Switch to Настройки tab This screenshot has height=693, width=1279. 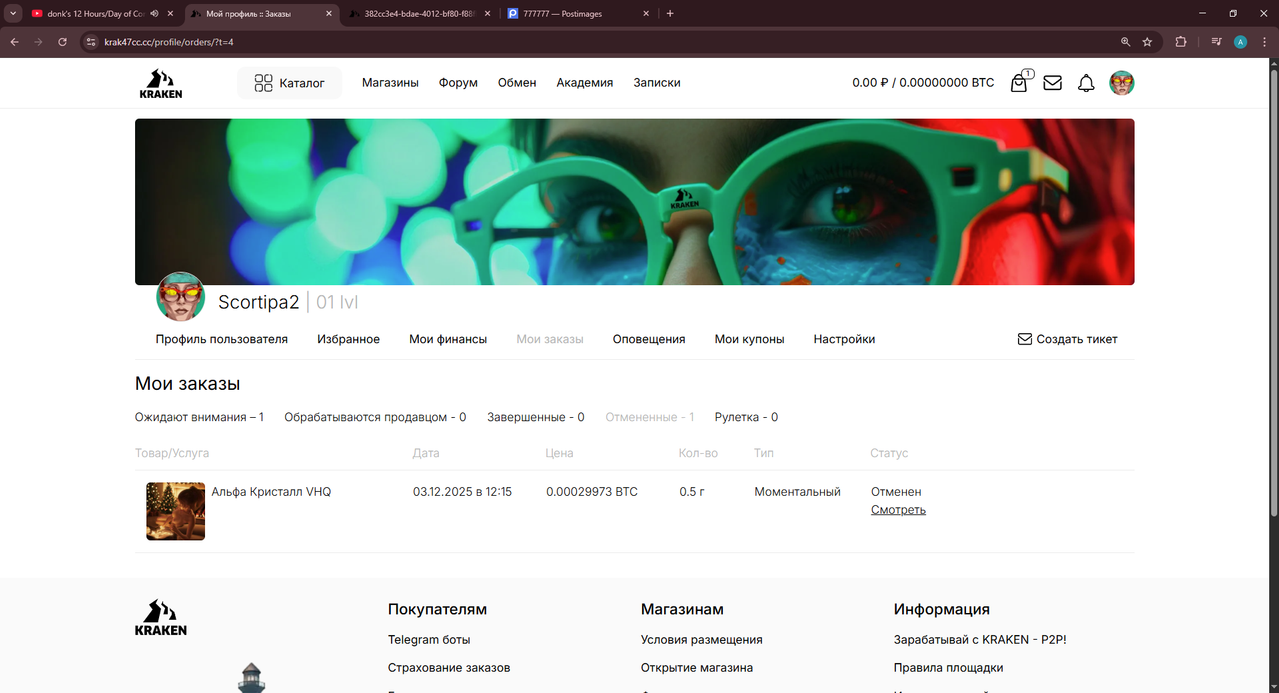click(844, 339)
